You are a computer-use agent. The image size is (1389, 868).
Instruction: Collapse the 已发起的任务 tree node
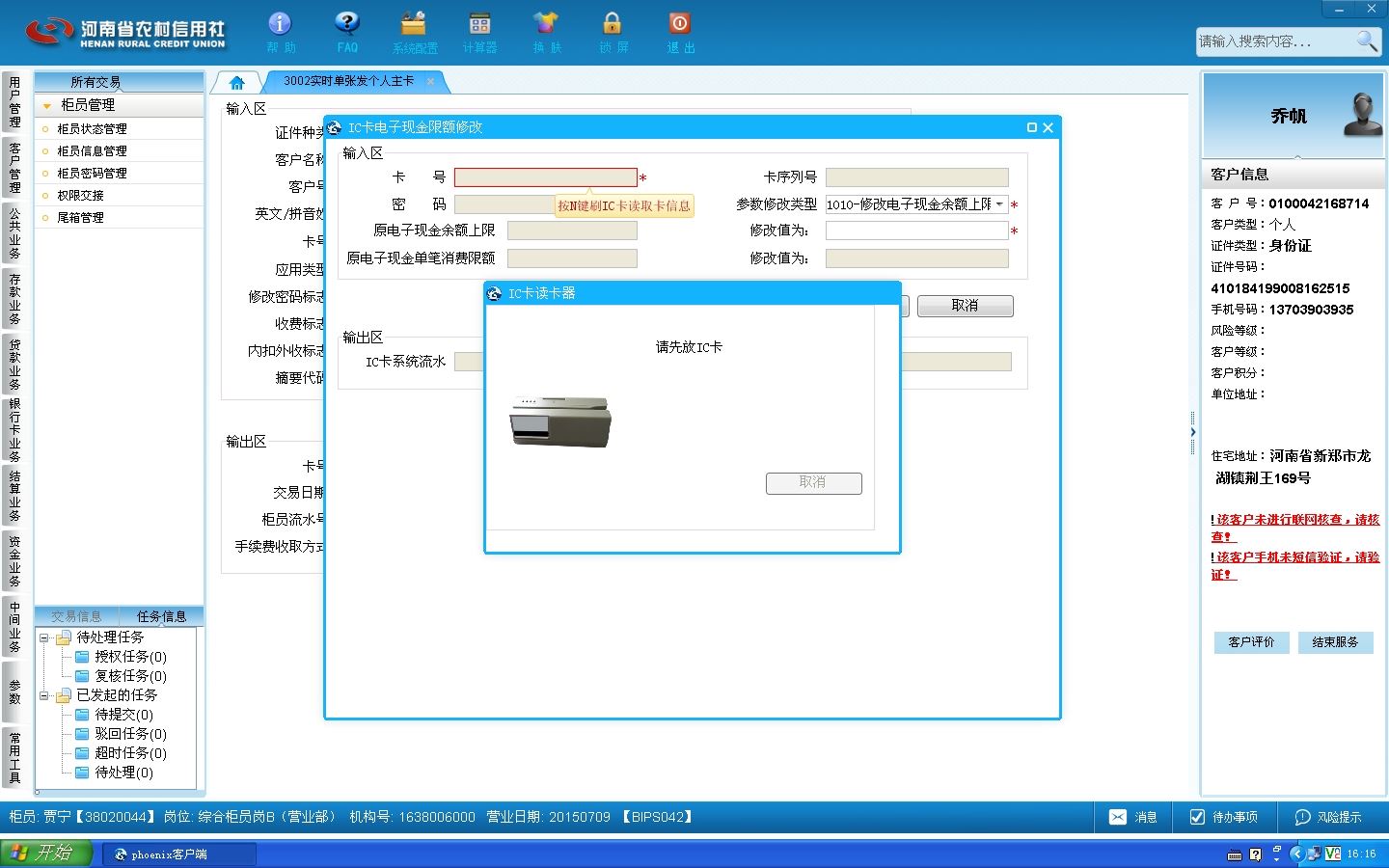[43, 695]
